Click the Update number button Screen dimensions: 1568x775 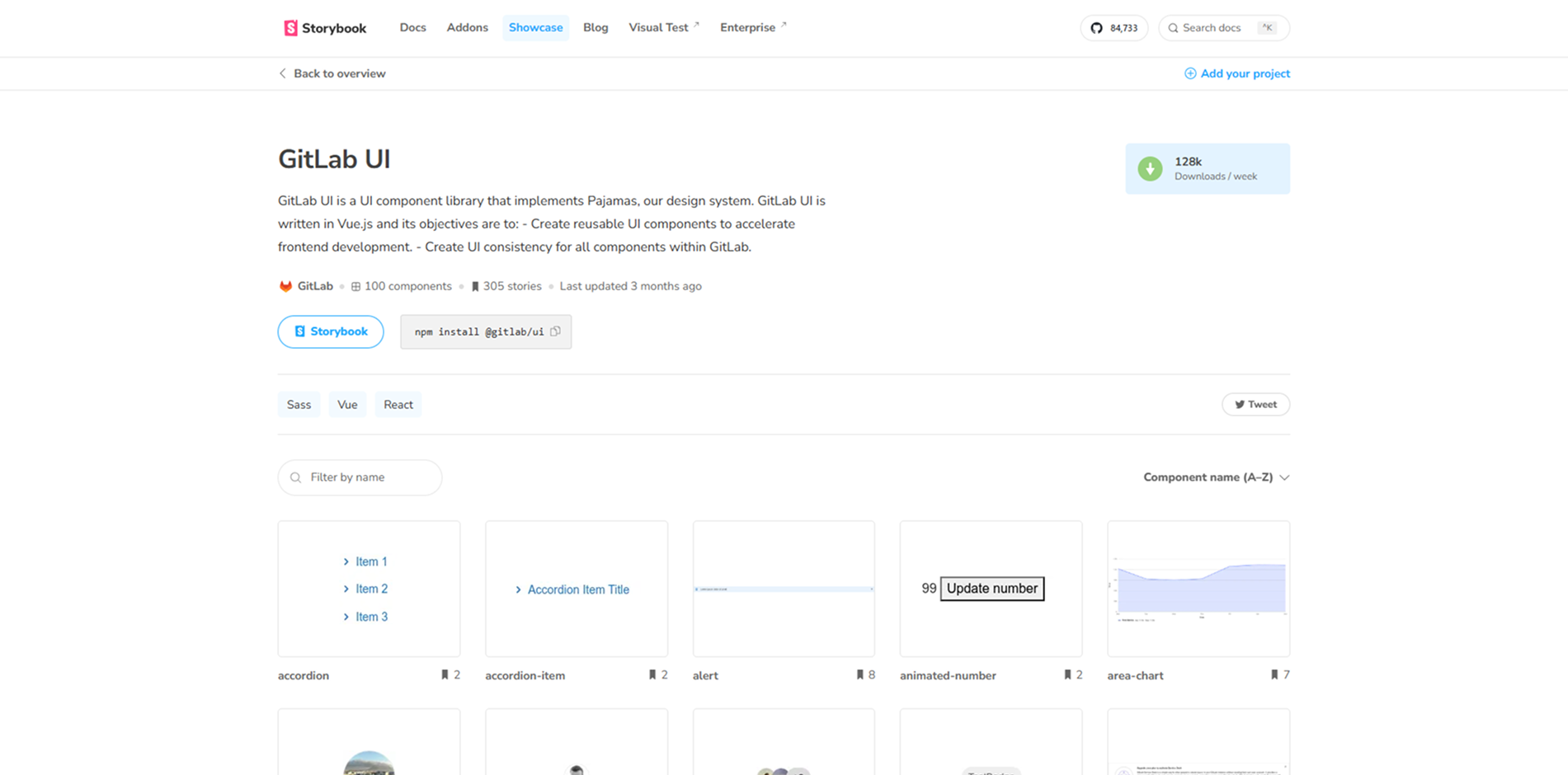point(992,589)
